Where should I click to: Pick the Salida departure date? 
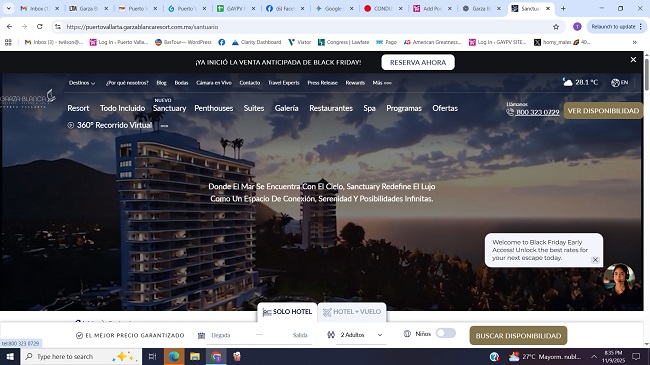click(300, 335)
